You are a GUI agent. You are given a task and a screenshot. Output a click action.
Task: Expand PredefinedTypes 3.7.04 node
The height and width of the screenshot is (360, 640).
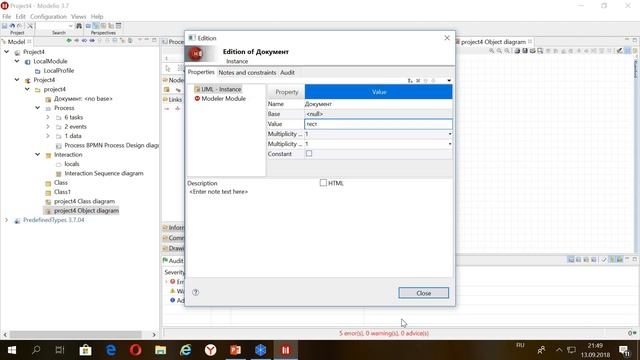point(7,220)
